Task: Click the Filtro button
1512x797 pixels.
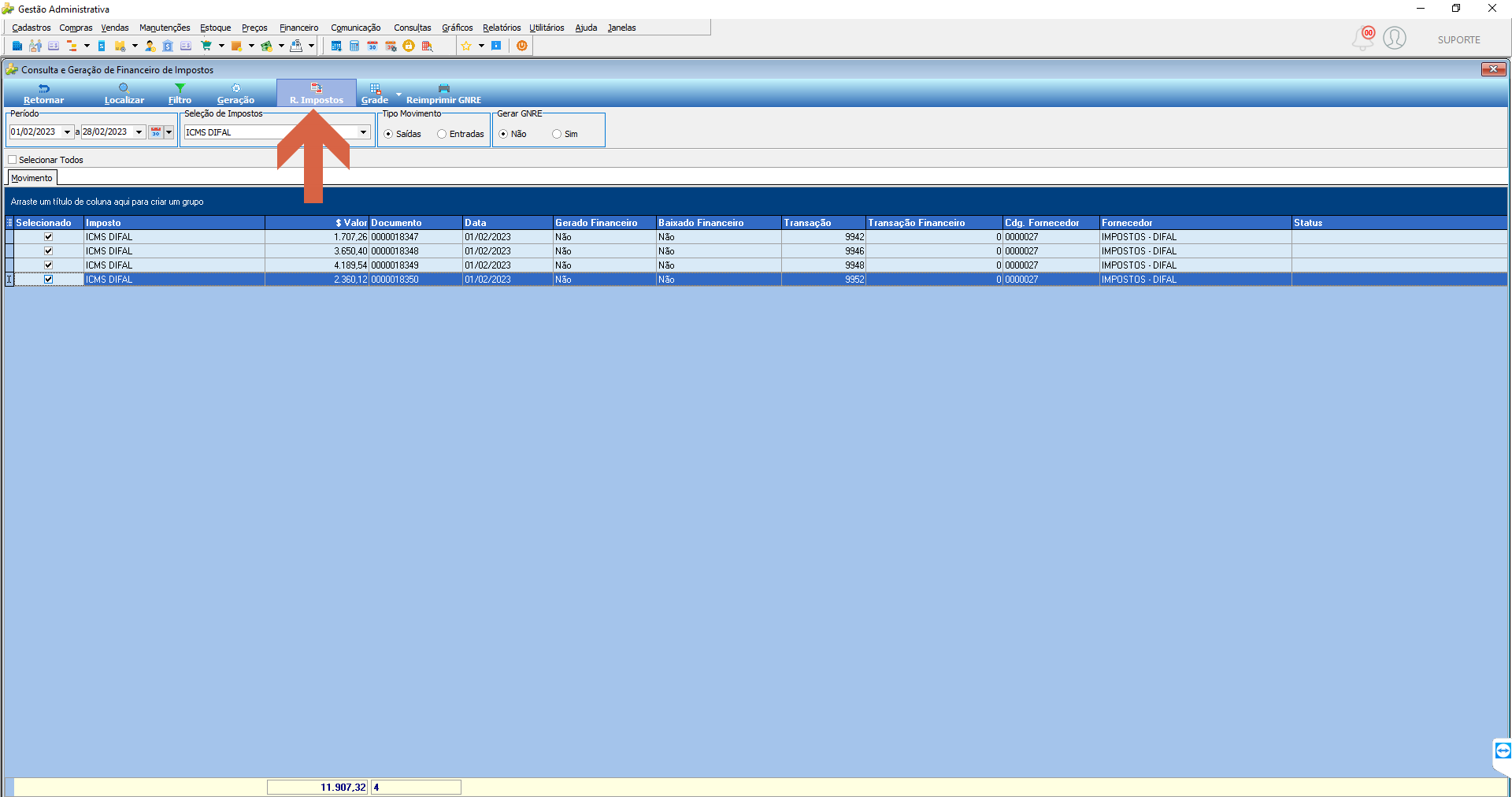Action: (180, 94)
